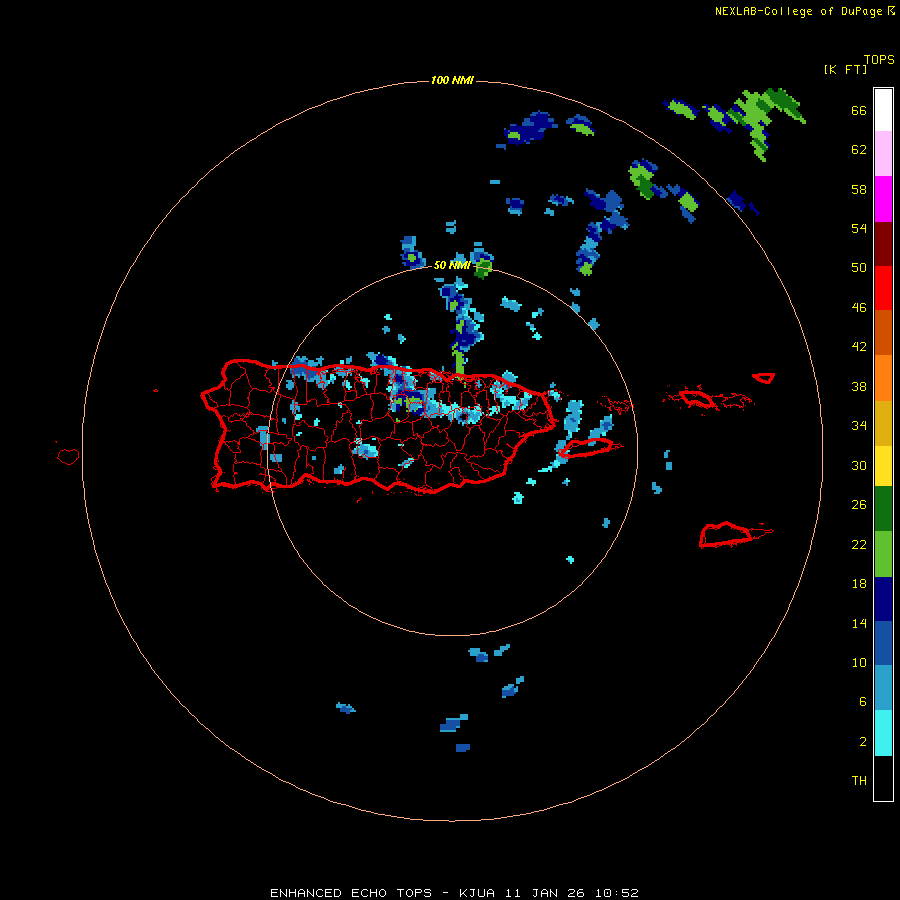The width and height of the screenshot is (900, 900).
Task: Select the 38 legend number
Action: (859, 386)
